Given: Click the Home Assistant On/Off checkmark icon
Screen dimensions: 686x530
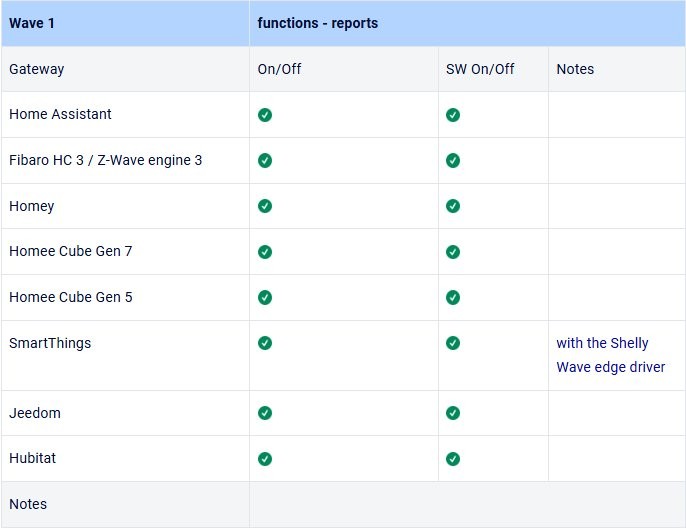Looking at the screenshot, I should 265,115.
